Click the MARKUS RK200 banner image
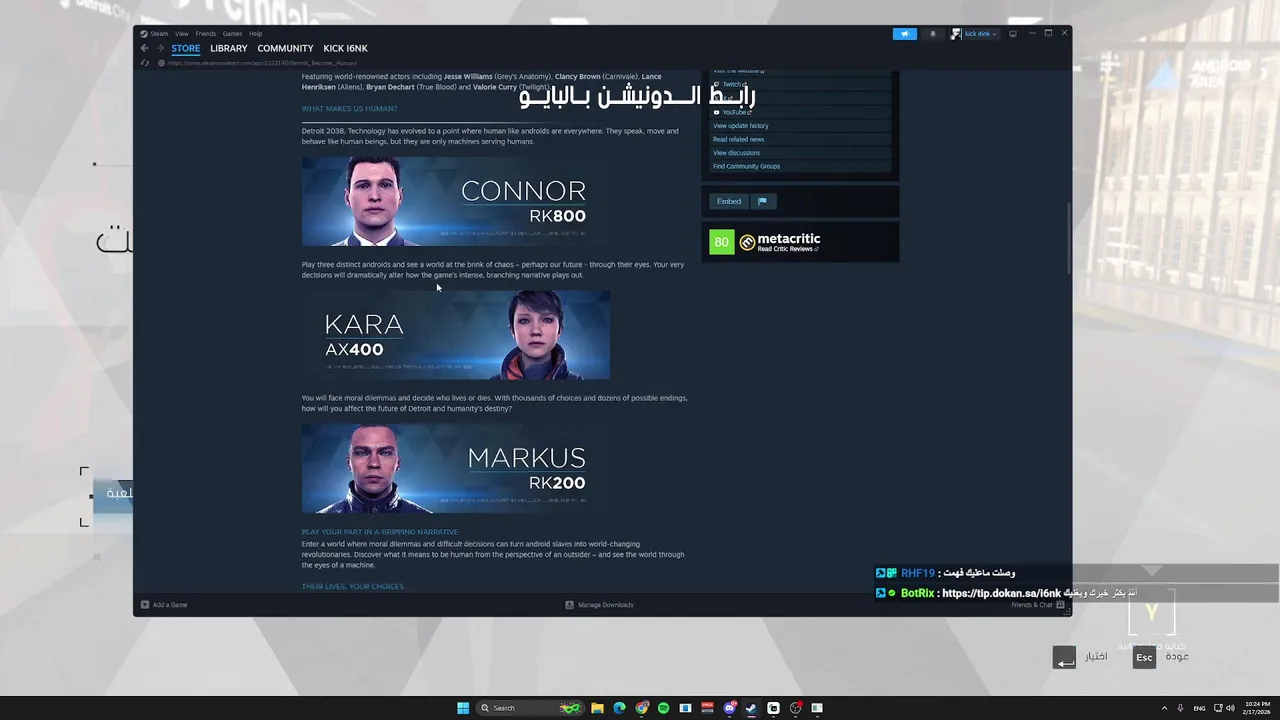This screenshot has height=720, width=1280. point(455,468)
